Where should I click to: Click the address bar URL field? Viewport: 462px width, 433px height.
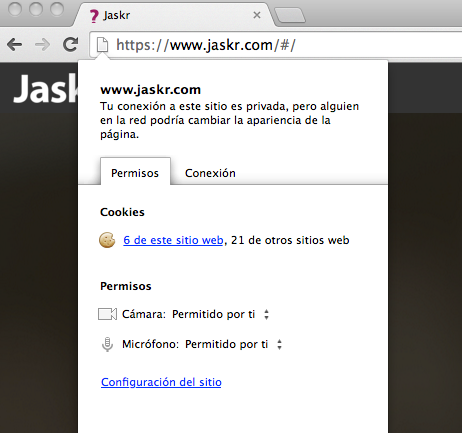pos(277,45)
